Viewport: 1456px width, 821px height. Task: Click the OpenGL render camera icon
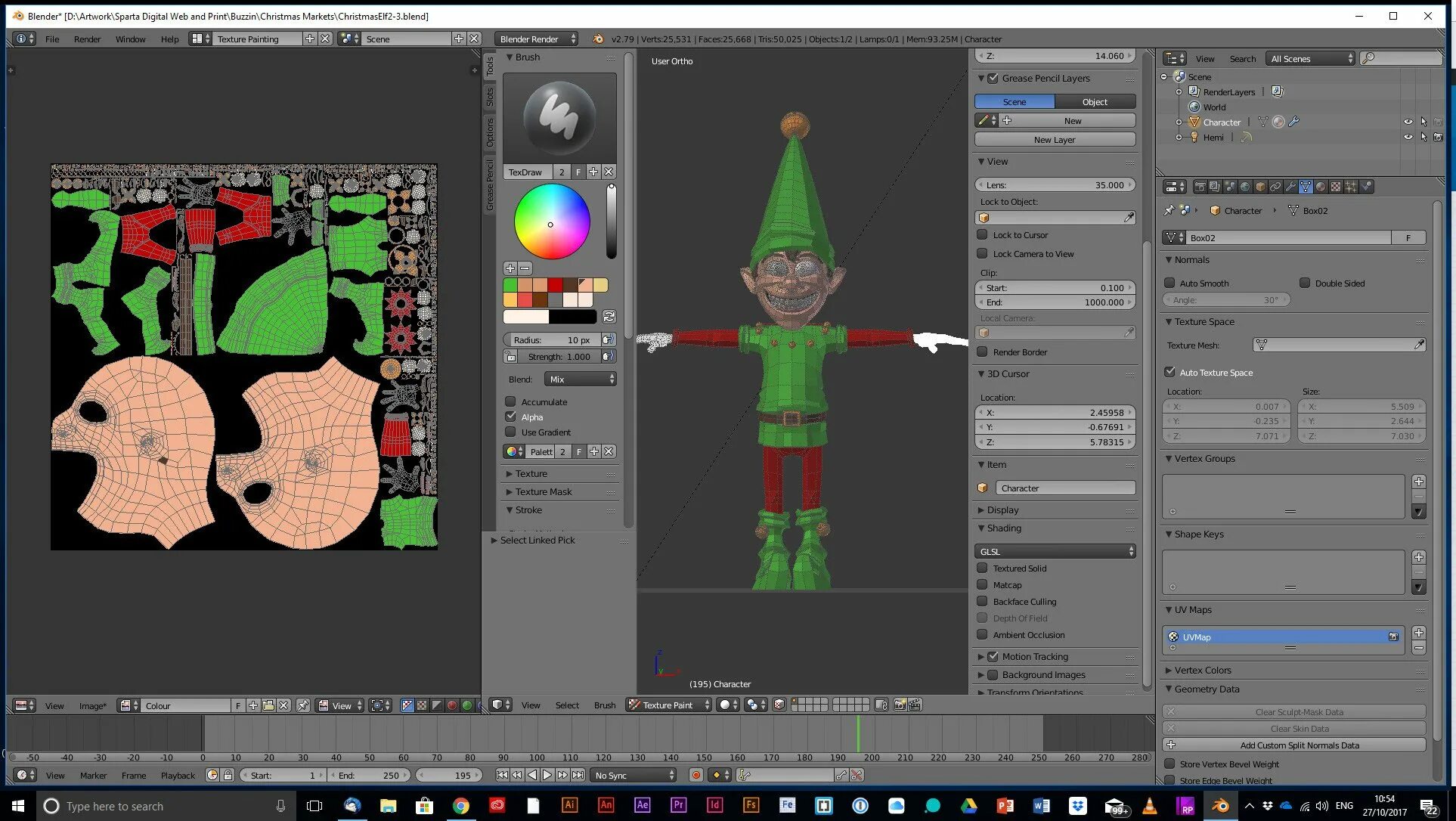(x=900, y=705)
